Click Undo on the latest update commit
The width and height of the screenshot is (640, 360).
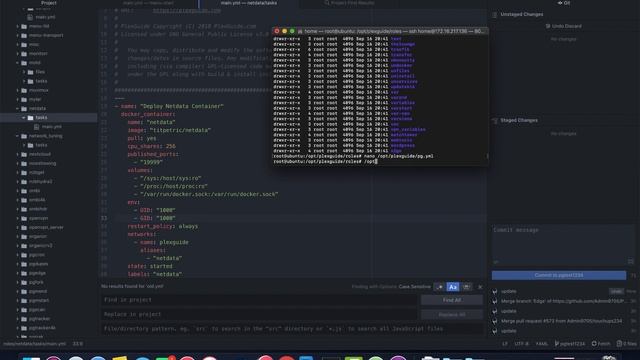[616, 291]
